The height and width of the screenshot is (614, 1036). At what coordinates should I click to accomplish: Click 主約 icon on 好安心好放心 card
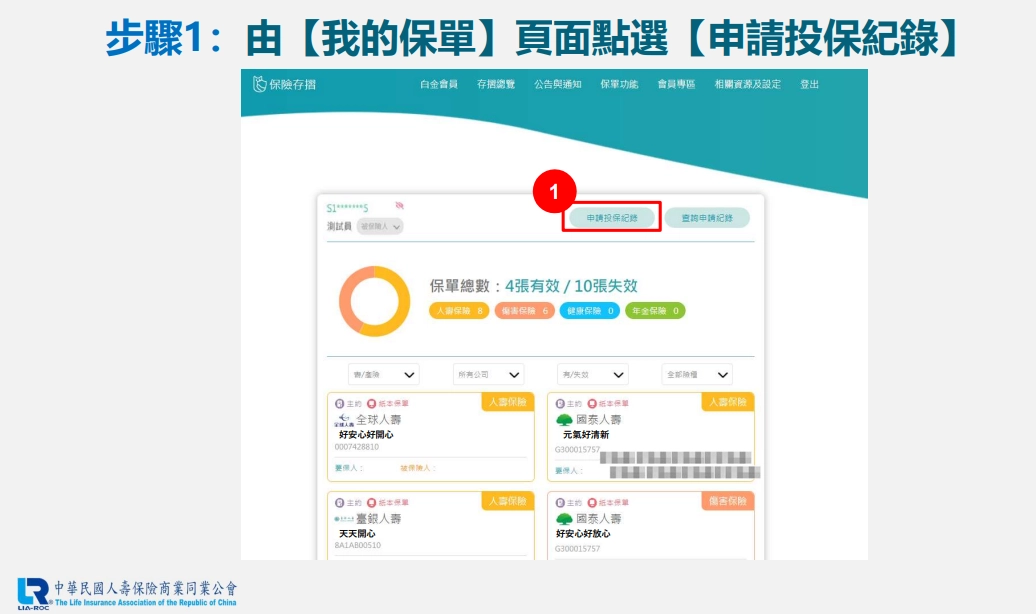pos(560,502)
